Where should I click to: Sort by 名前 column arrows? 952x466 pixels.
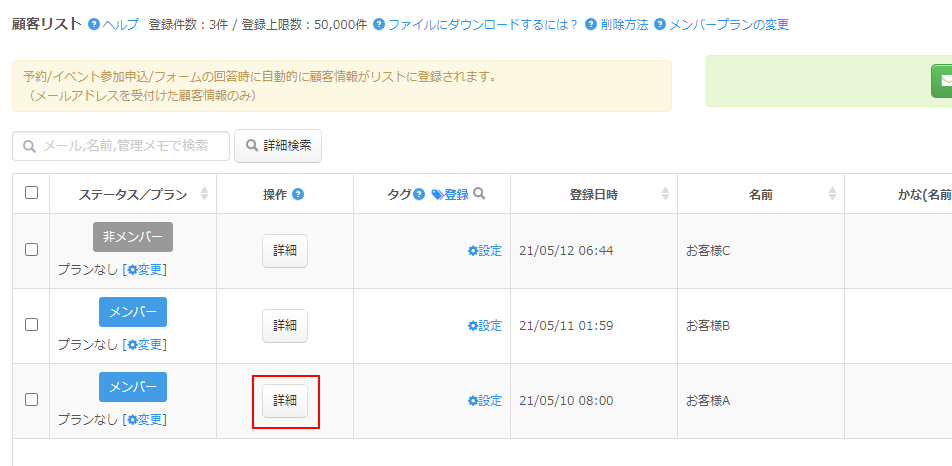coord(832,194)
